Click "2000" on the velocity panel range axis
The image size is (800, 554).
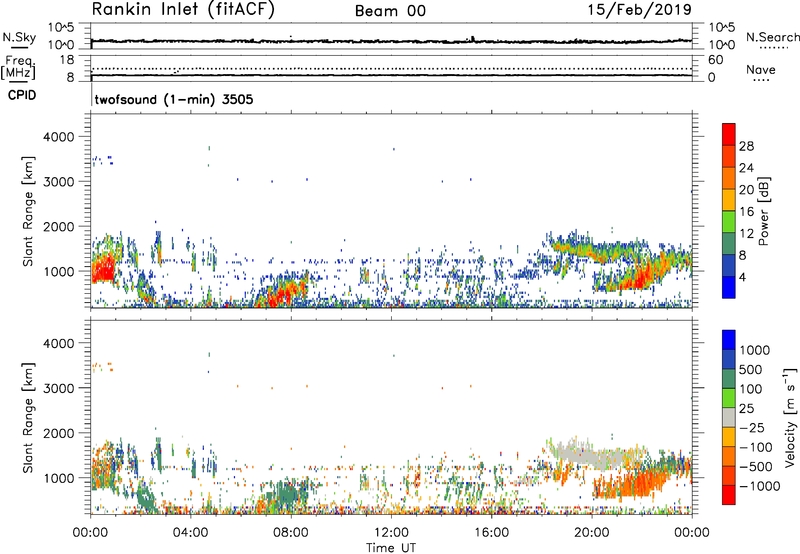[59, 433]
